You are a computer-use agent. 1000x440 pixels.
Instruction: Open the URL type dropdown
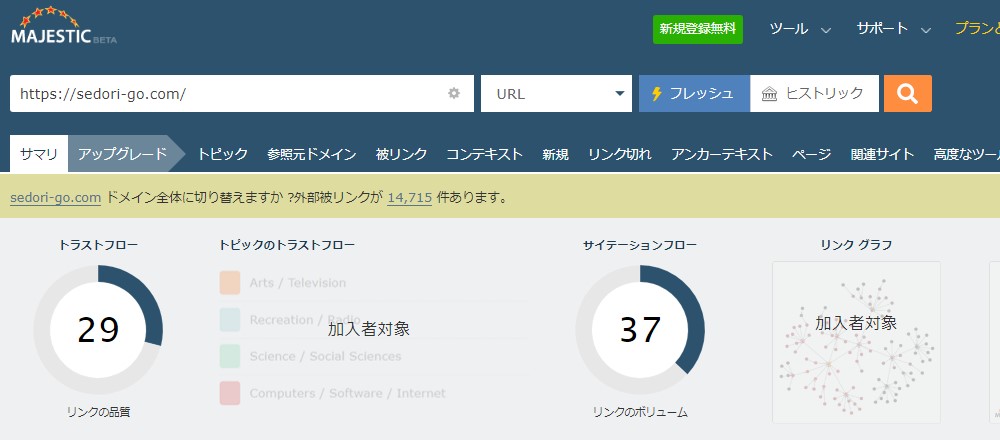(x=556, y=94)
